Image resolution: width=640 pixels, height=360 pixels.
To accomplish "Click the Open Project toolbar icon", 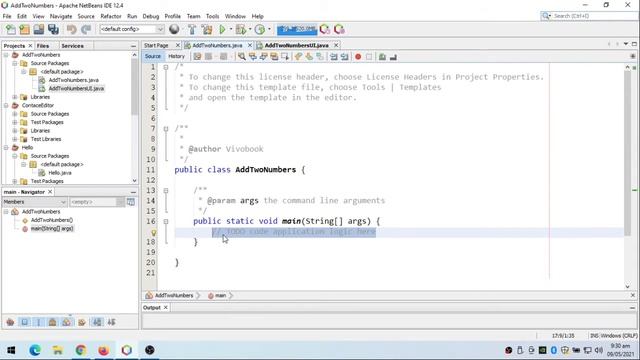I will tap(39, 29).
